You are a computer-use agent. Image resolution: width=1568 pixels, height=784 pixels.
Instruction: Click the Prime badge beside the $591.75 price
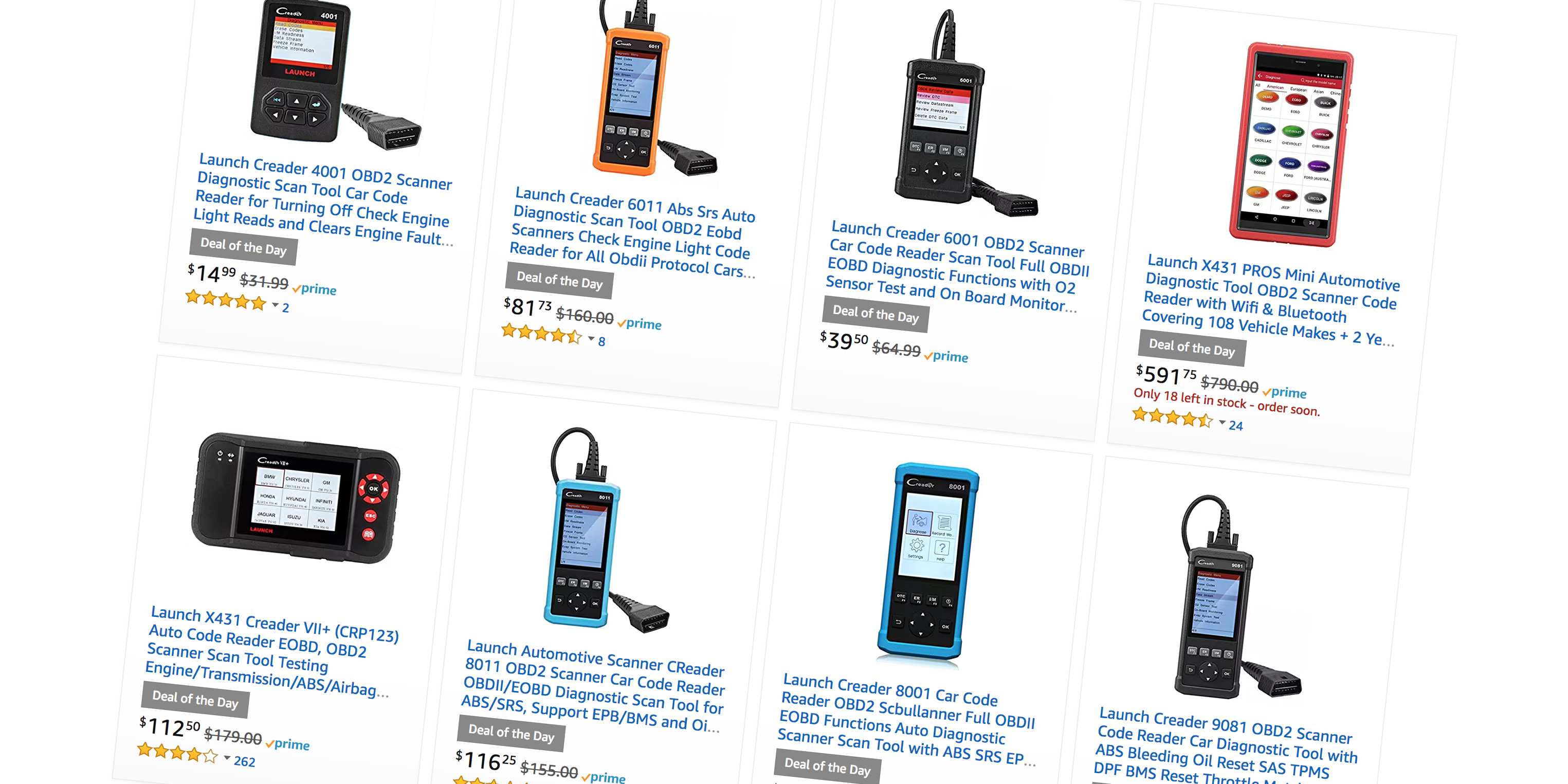(1284, 392)
